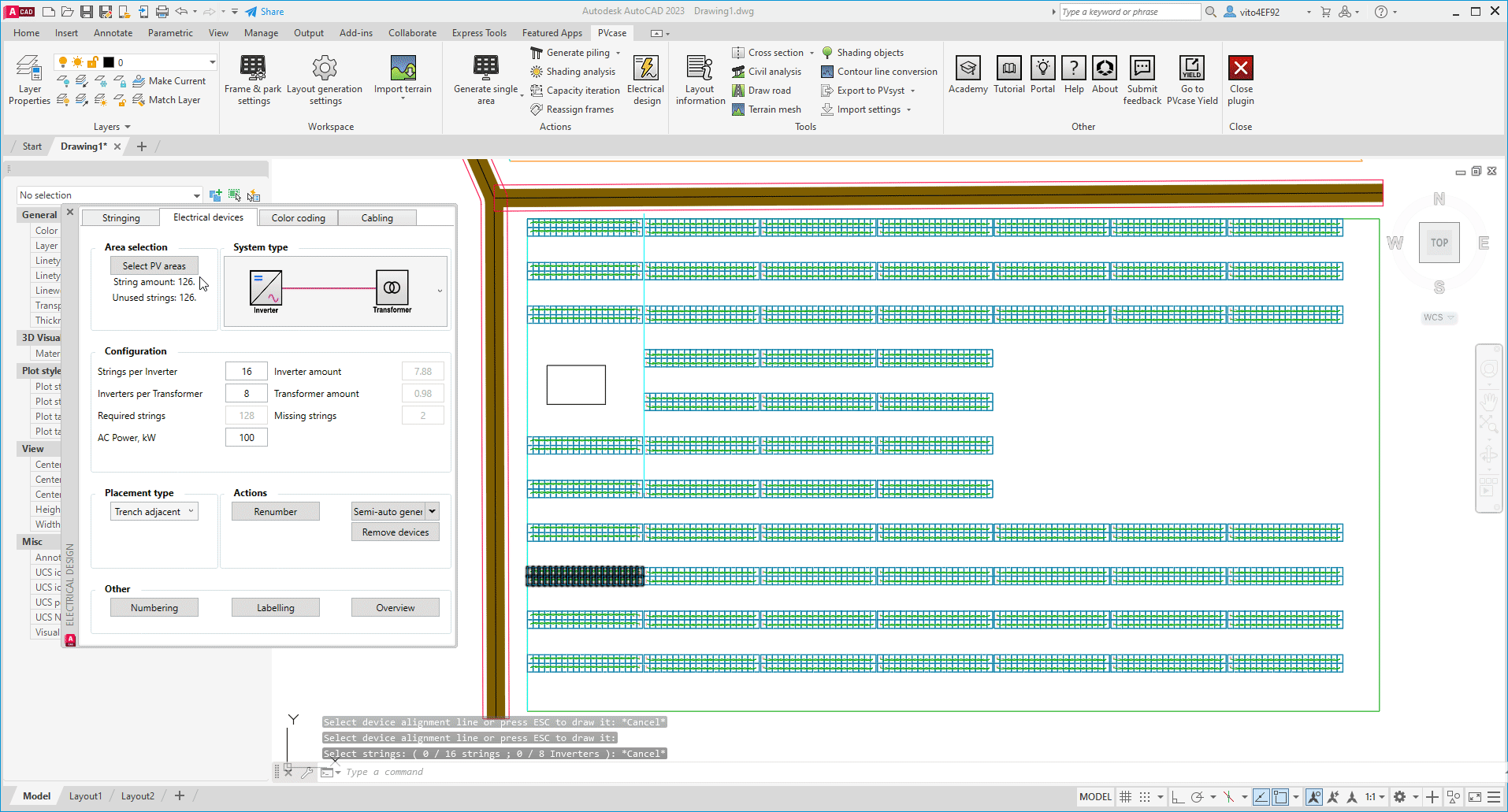The width and height of the screenshot is (1508, 812).
Task: Open Semi-auto generate dropdown arrow
Action: [x=432, y=512]
